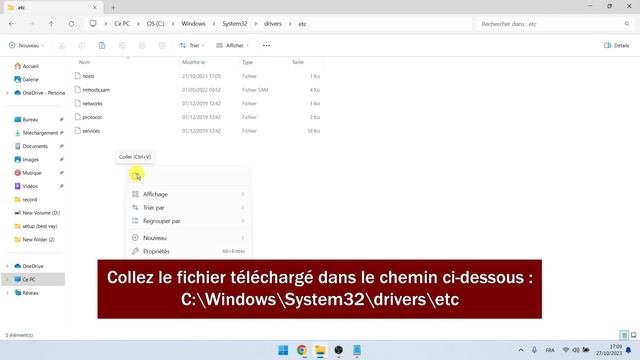Screen dimensions: 640x360
Task: Open the Regrouper par submenu
Action: [x=189, y=221]
